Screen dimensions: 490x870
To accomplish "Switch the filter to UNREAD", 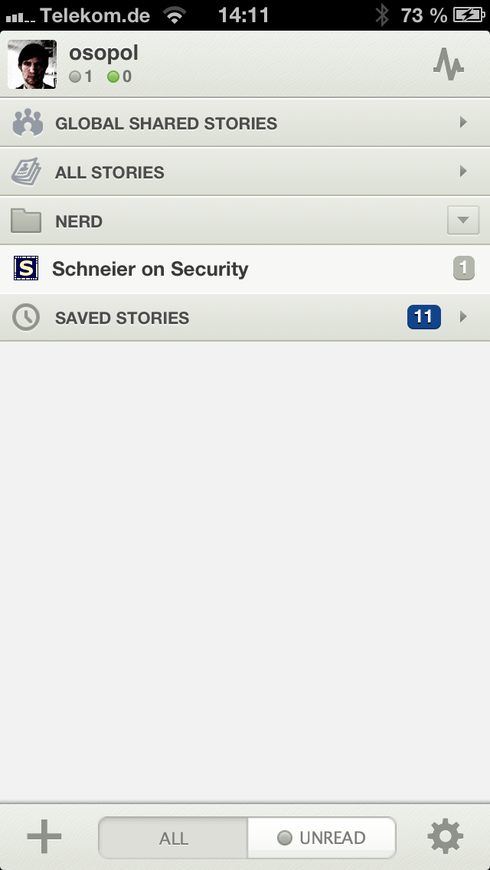I will 322,837.
